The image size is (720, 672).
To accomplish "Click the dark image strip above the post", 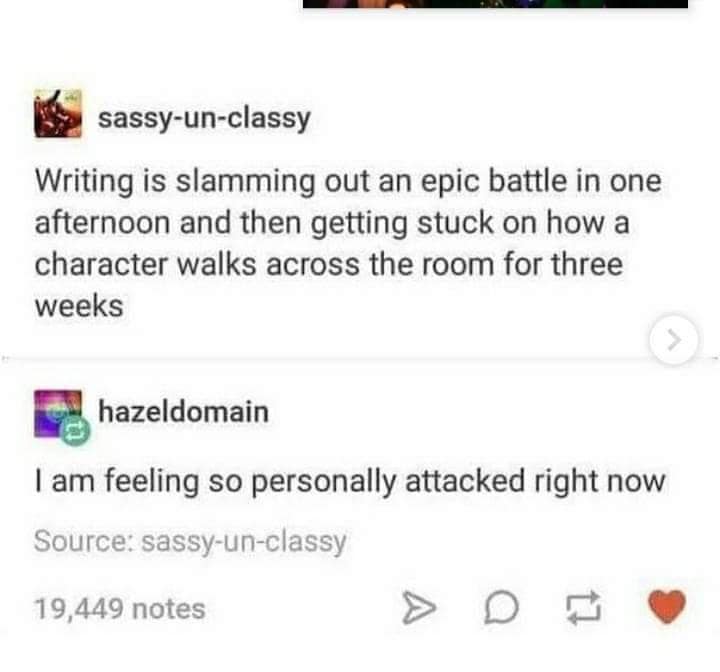I will [495, 4].
